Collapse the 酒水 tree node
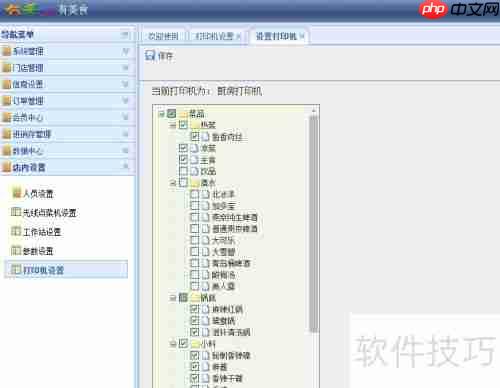 pos(173,183)
